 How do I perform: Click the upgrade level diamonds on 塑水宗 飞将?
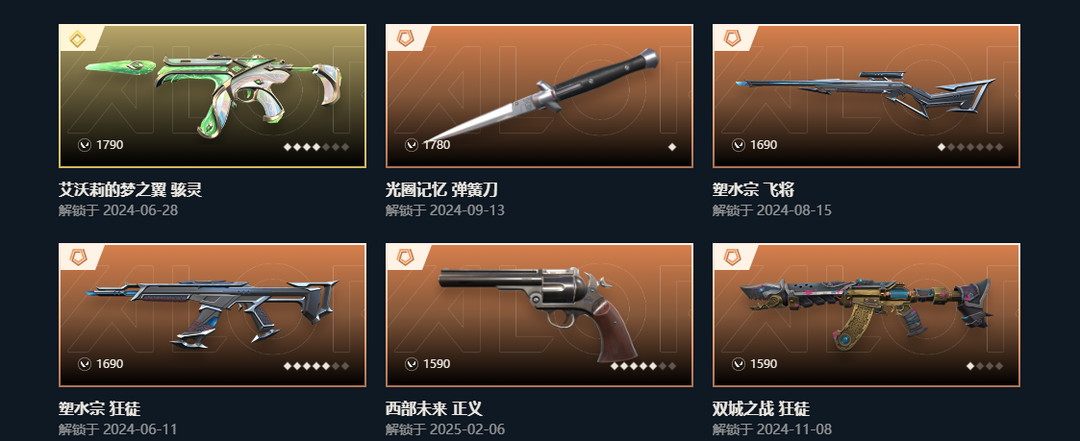pyautogui.click(x=970, y=147)
